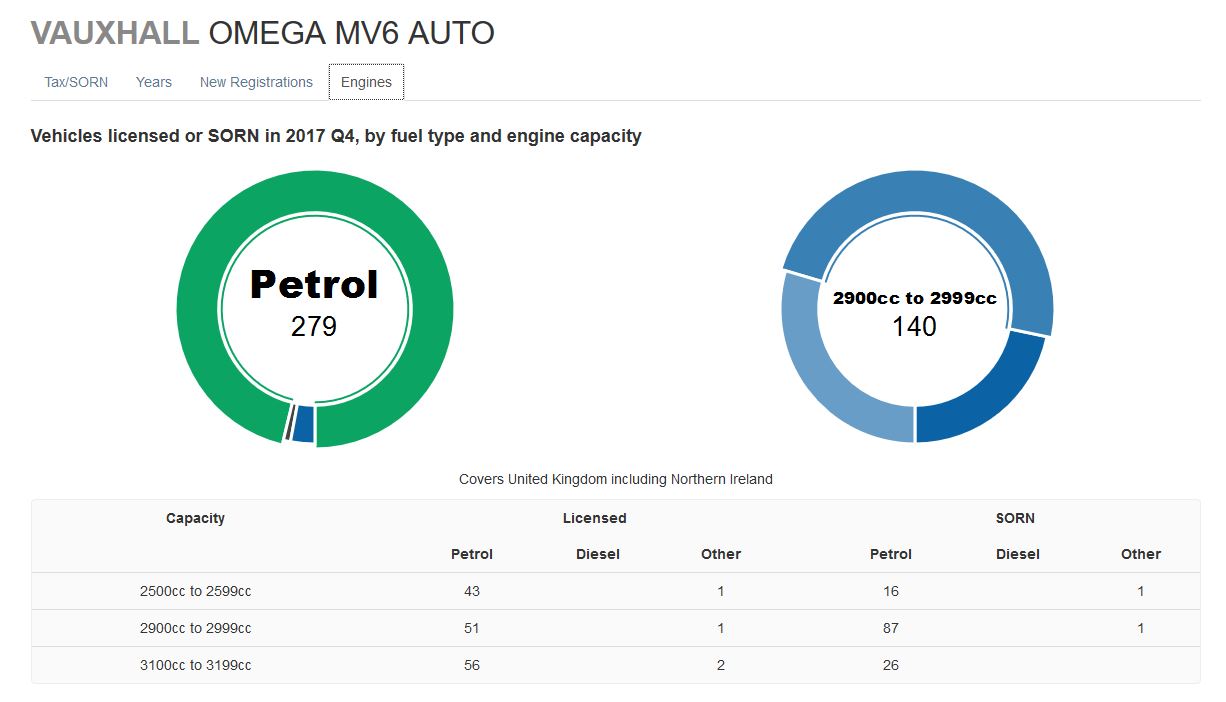1226x702 pixels.
Task: Switch to the Years tab
Action: click(154, 82)
